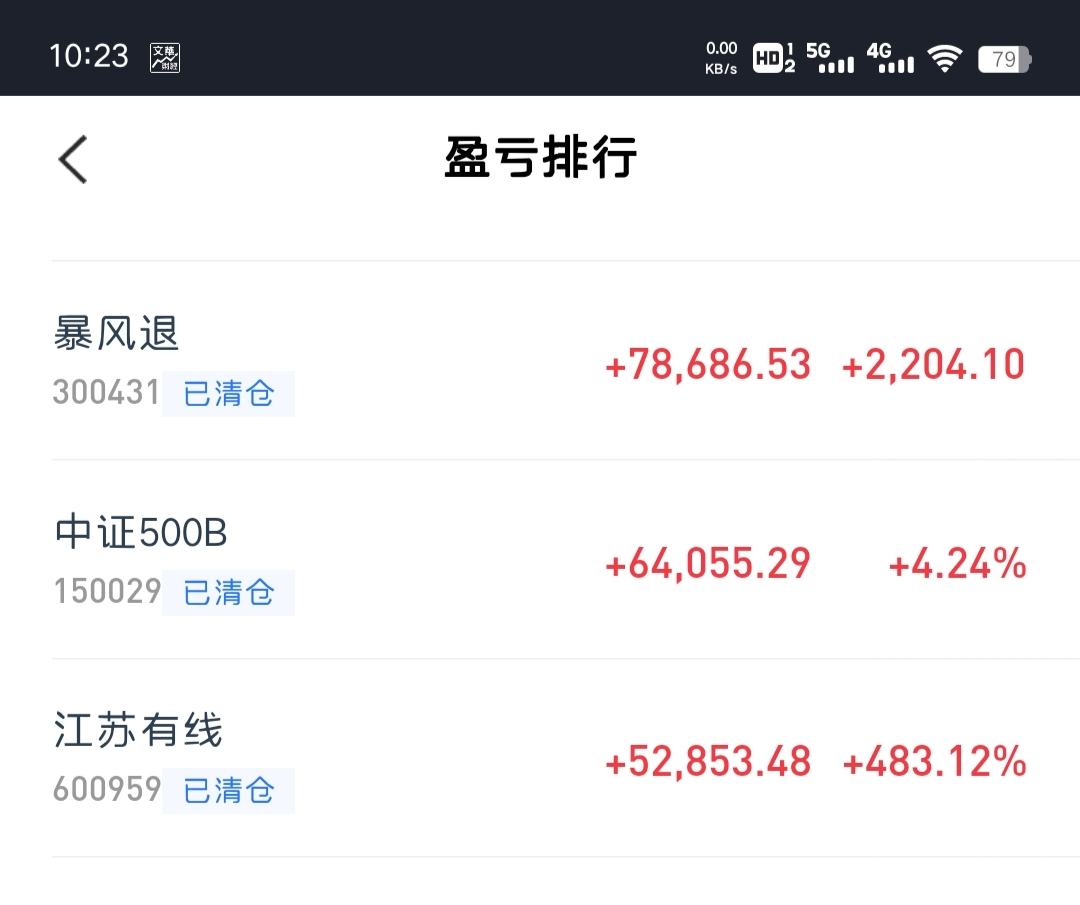Tap the network speed KB/s indicator
The width and height of the screenshot is (1080, 905).
pyautogui.click(x=721, y=58)
